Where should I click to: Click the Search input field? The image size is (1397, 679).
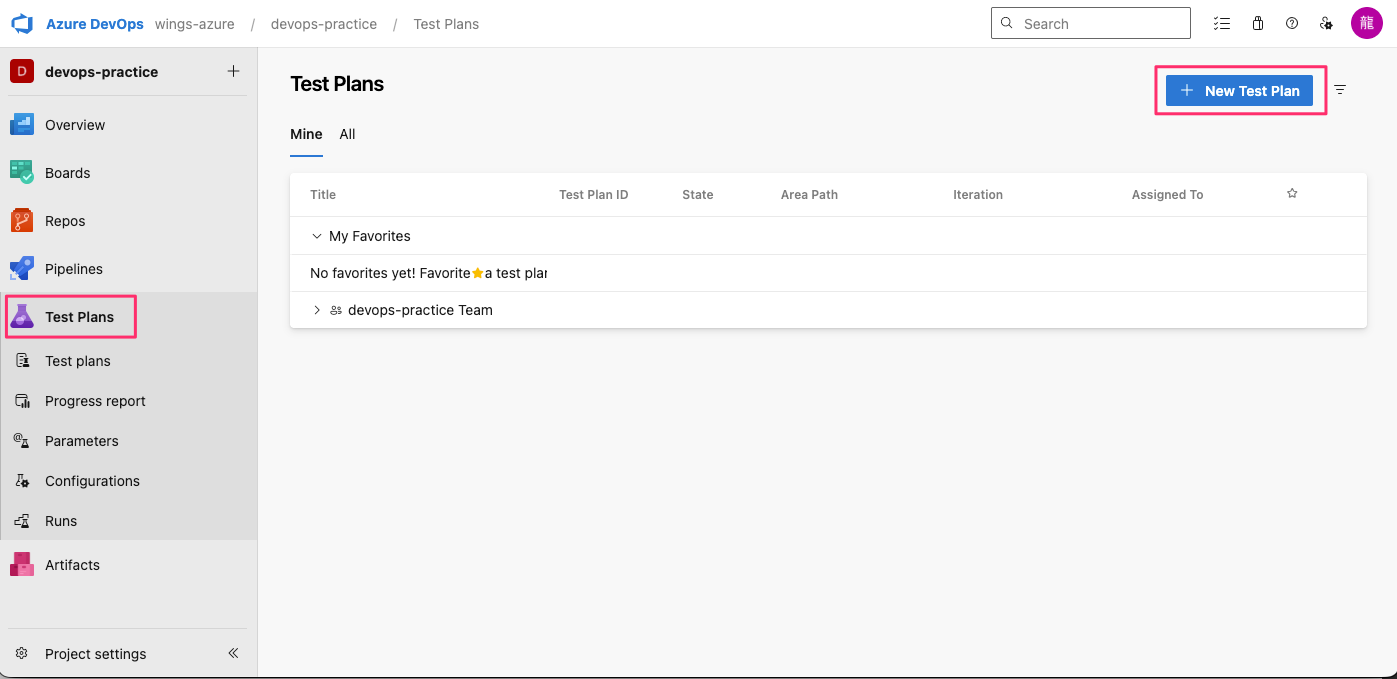coord(1100,24)
